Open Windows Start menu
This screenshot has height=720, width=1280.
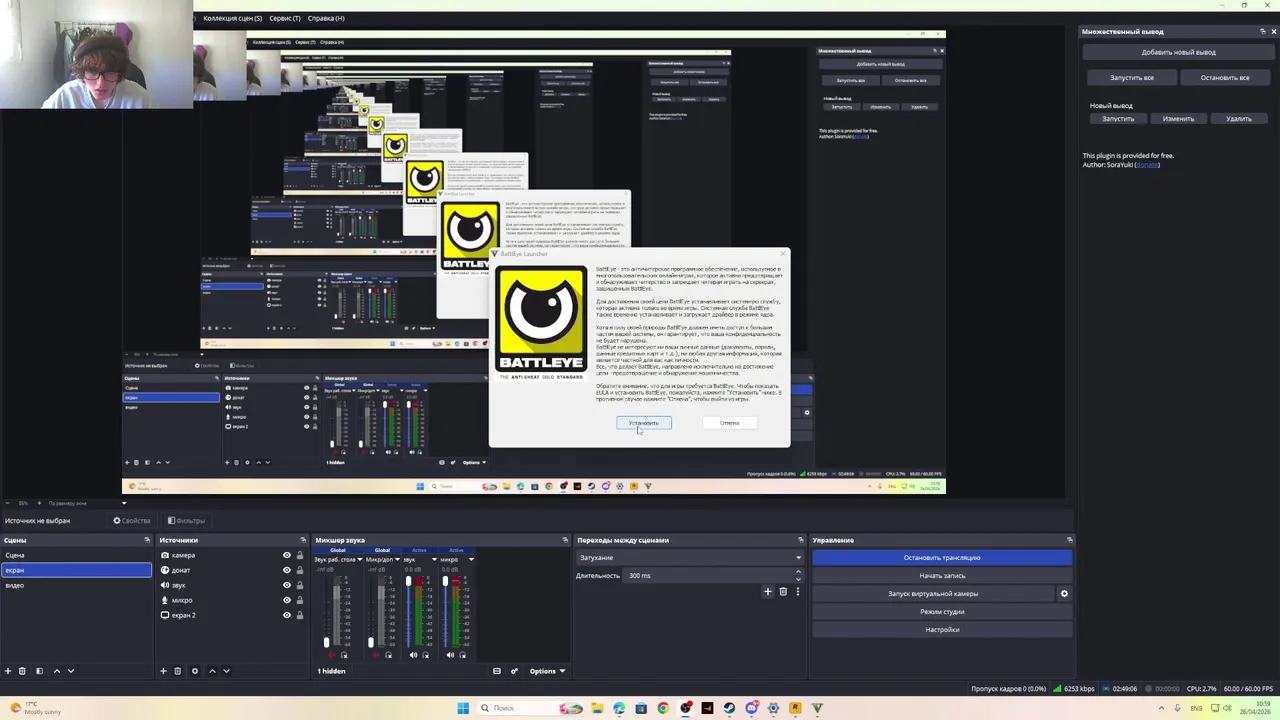pyautogui.click(x=463, y=708)
